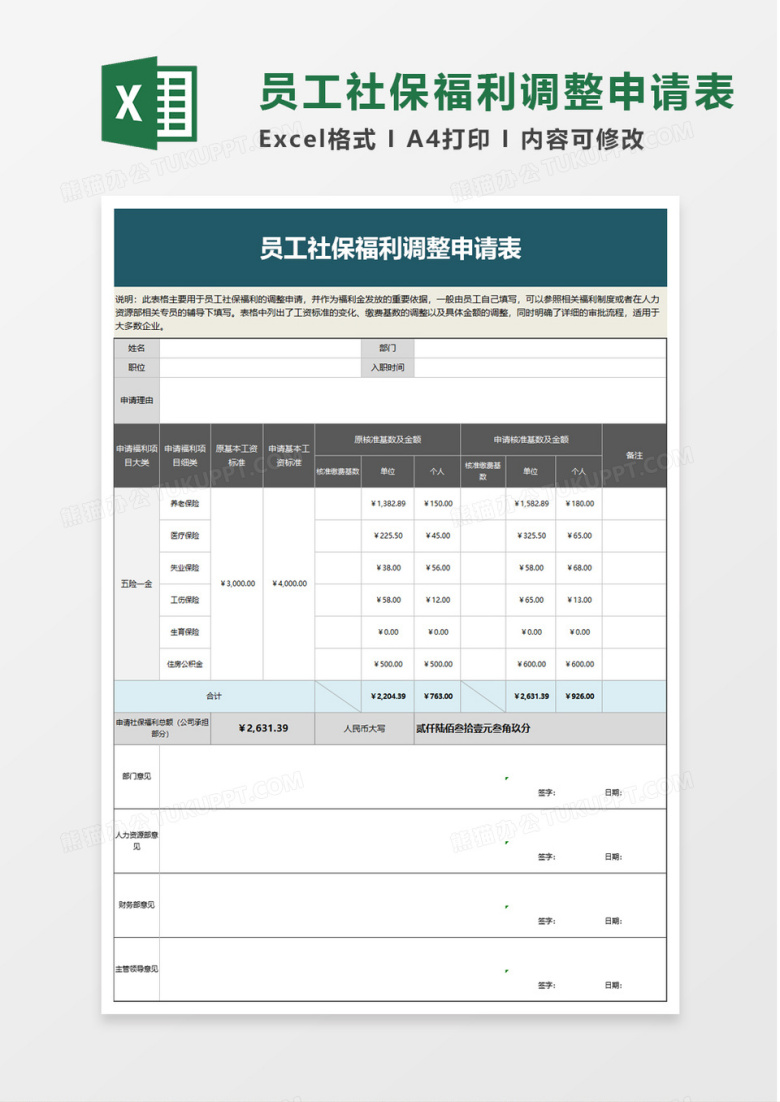Select the 住房公积金 row label
Screen dimensions: 780x1102
click(x=185, y=664)
